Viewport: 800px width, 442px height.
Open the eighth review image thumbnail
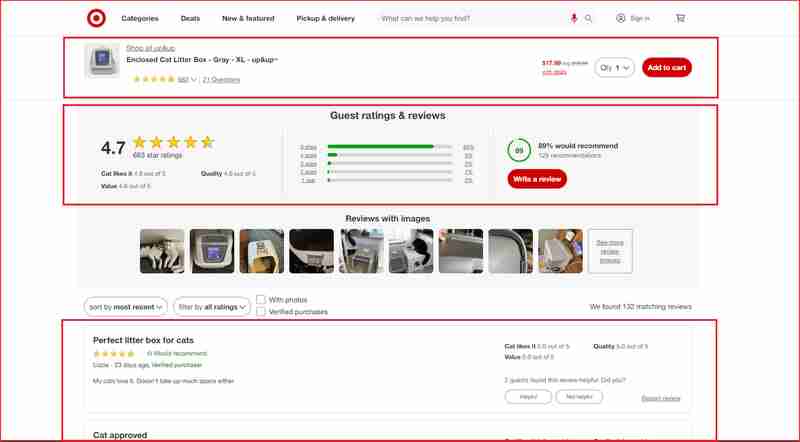coord(510,251)
